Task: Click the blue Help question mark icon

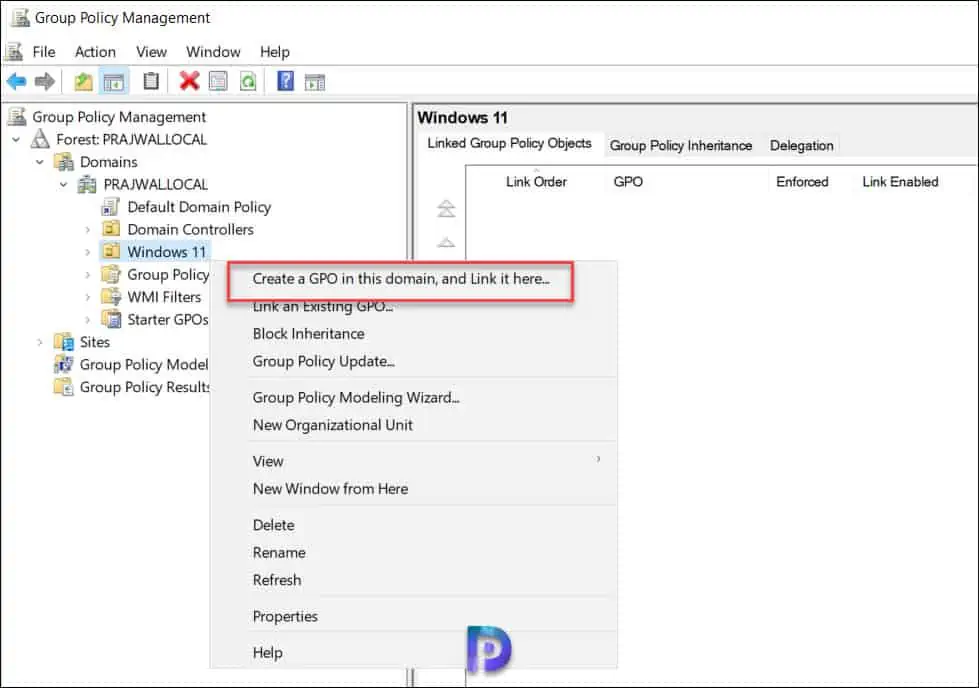Action: tap(285, 81)
